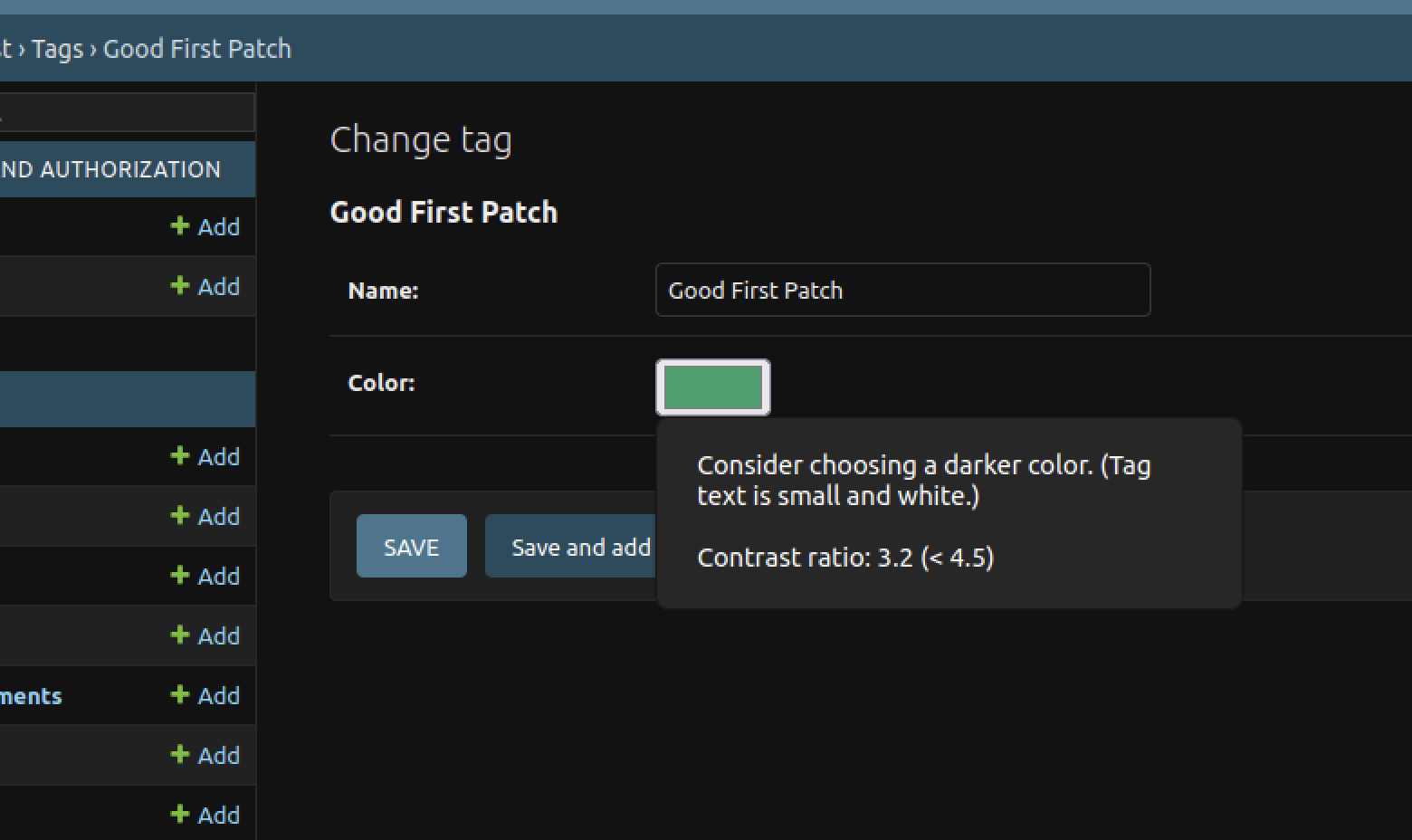Click the Good First Patch breadcrumb text
The image size is (1412, 840).
[197, 49]
